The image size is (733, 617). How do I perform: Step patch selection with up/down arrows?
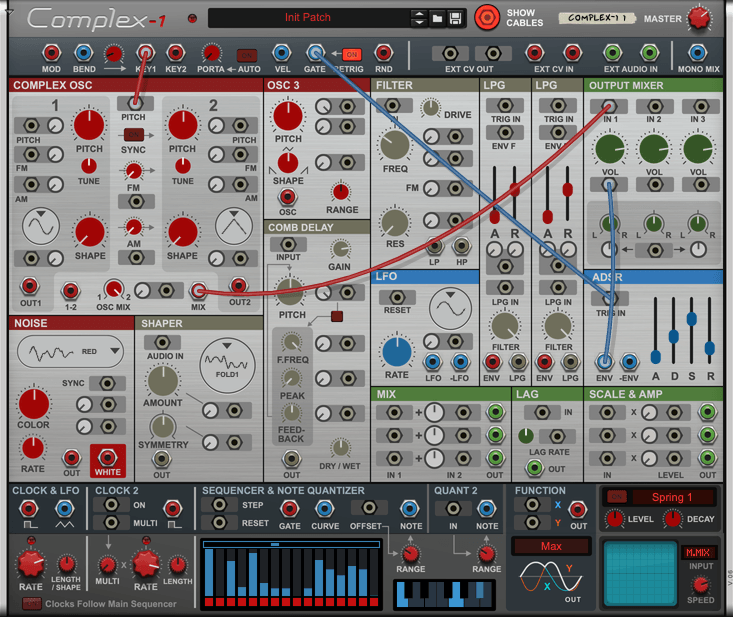[x=419, y=18]
